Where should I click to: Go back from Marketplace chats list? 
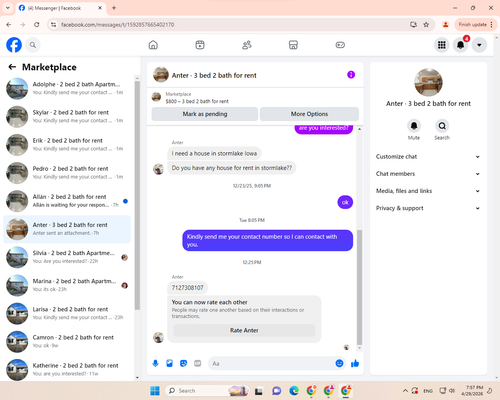pyautogui.click(x=12, y=67)
